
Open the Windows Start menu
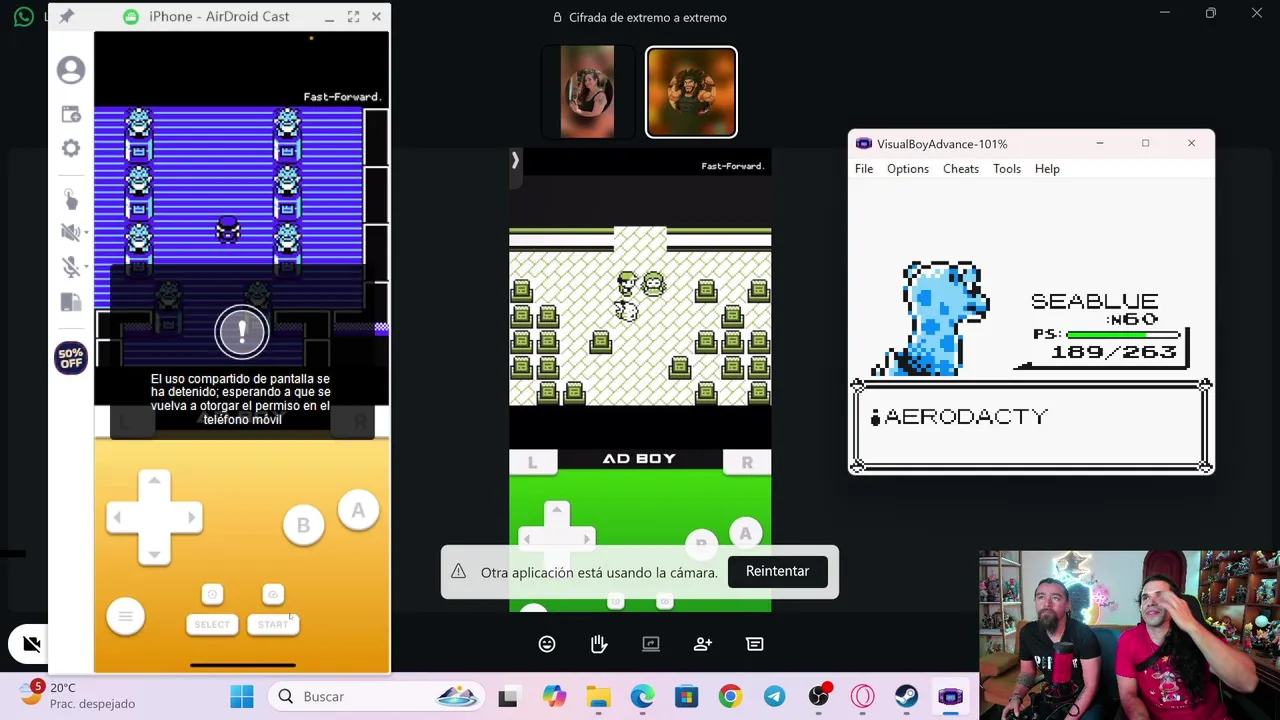(x=242, y=696)
